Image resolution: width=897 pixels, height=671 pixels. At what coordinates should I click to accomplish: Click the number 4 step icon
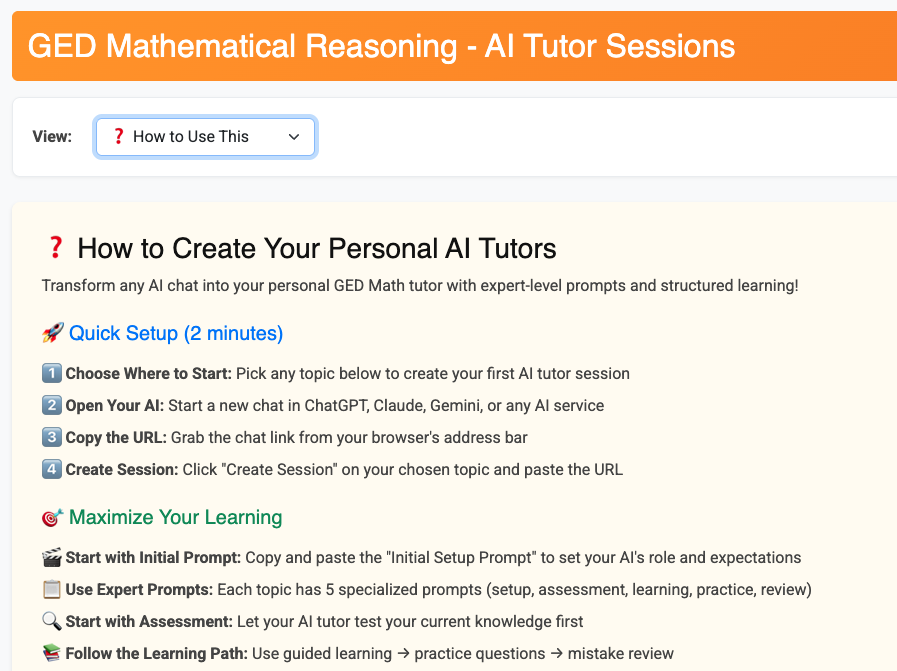click(52, 470)
